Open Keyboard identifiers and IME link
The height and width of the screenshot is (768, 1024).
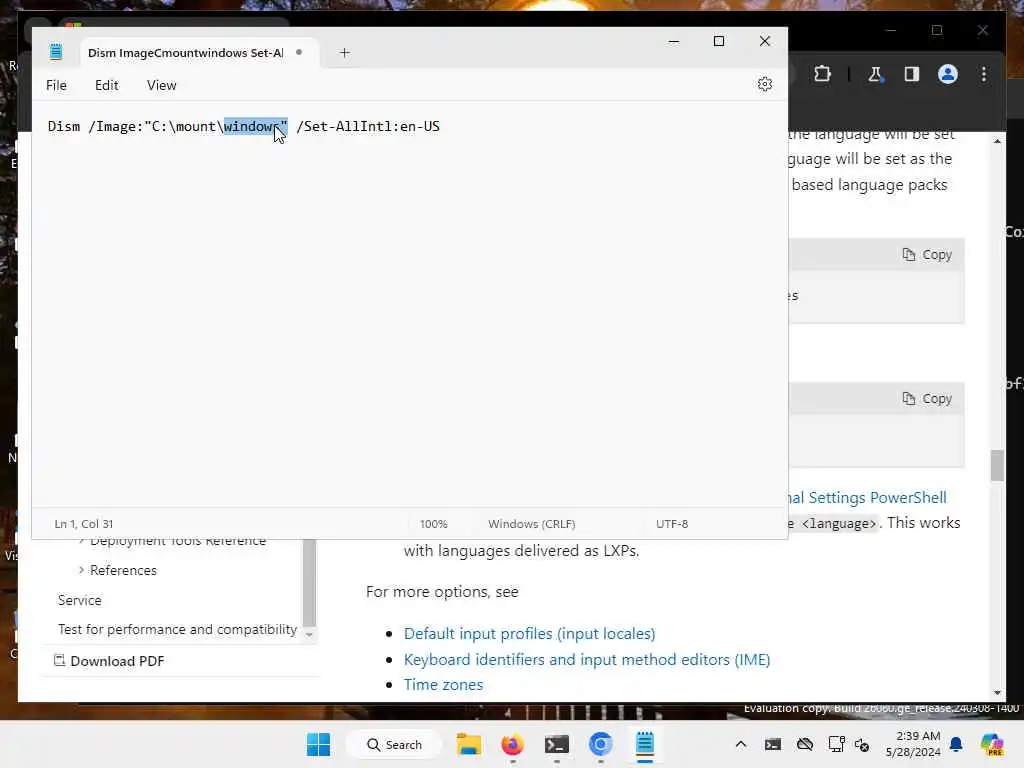pyautogui.click(x=586, y=660)
